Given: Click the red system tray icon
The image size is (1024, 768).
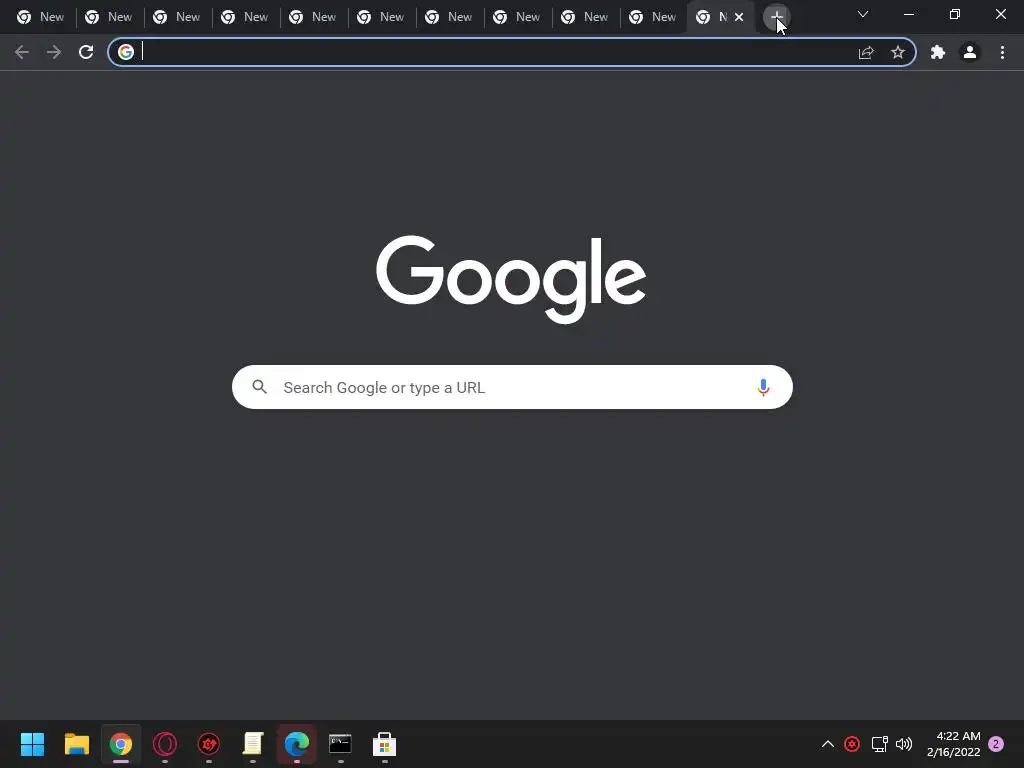Looking at the screenshot, I should click(852, 744).
